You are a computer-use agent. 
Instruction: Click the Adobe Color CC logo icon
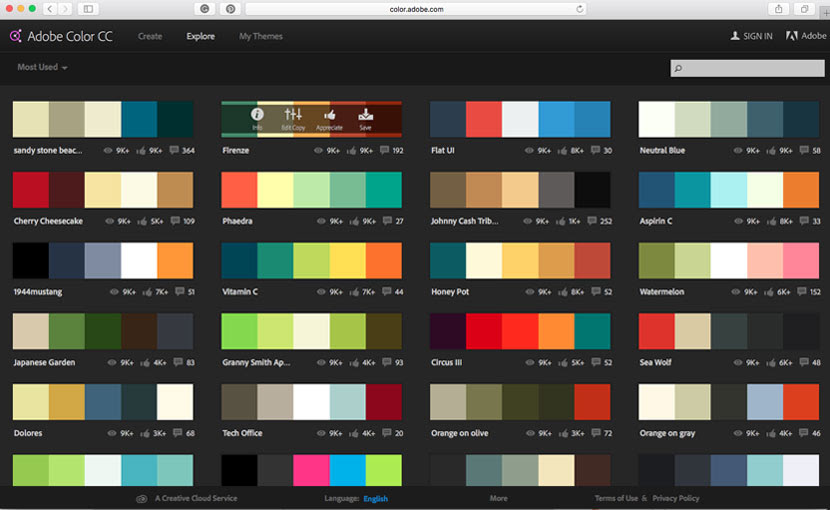[16, 36]
